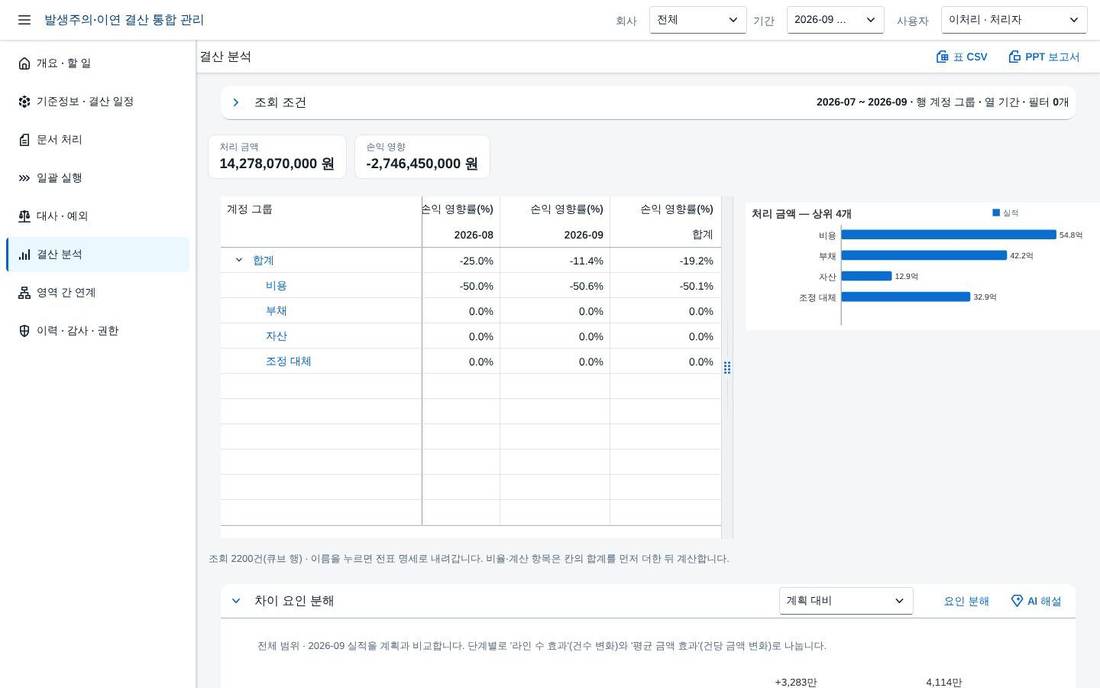Grab the dotted splitter handle beside the table

727,367
